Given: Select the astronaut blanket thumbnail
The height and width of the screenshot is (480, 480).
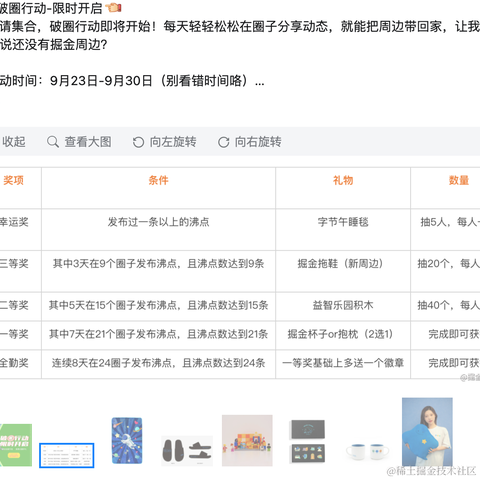Looking at the screenshot, I should (127, 440).
